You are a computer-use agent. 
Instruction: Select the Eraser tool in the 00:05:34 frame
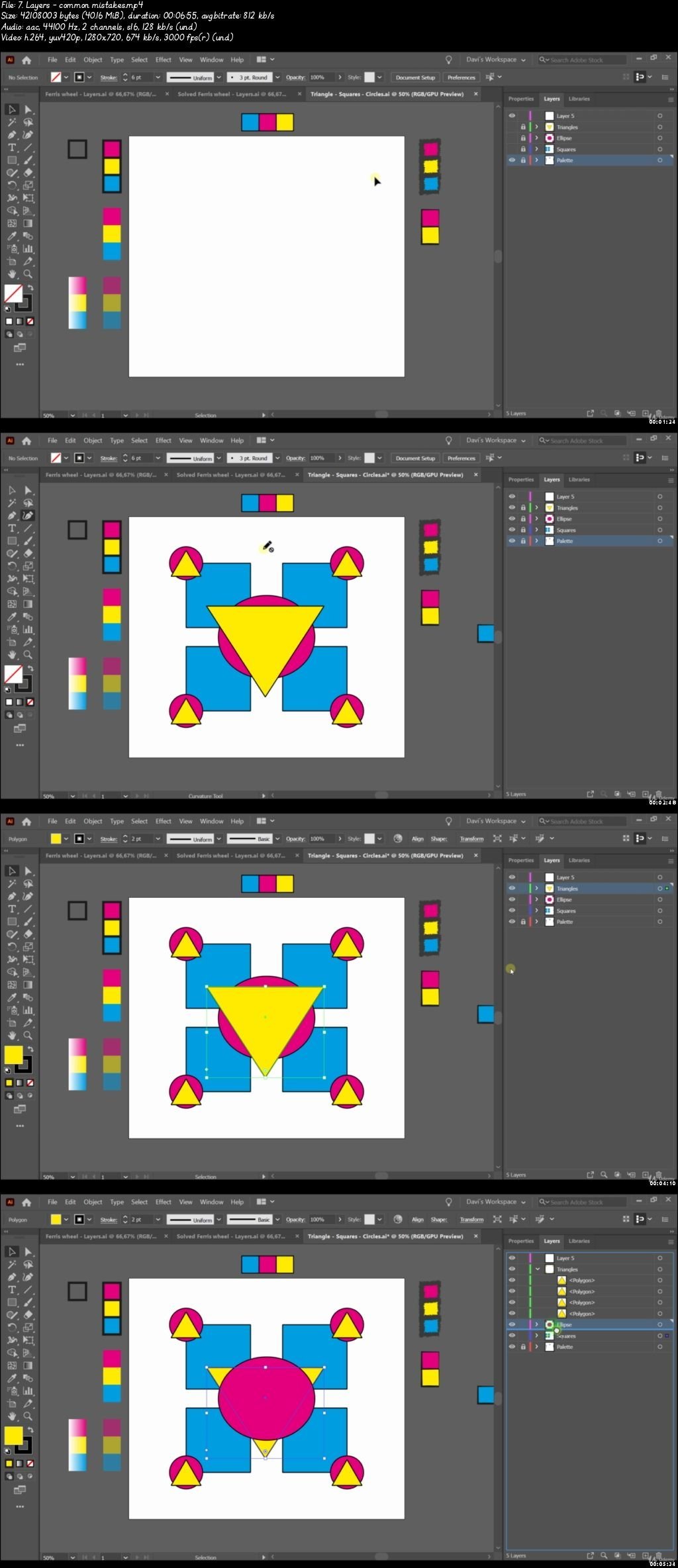tap(28, 1314)
